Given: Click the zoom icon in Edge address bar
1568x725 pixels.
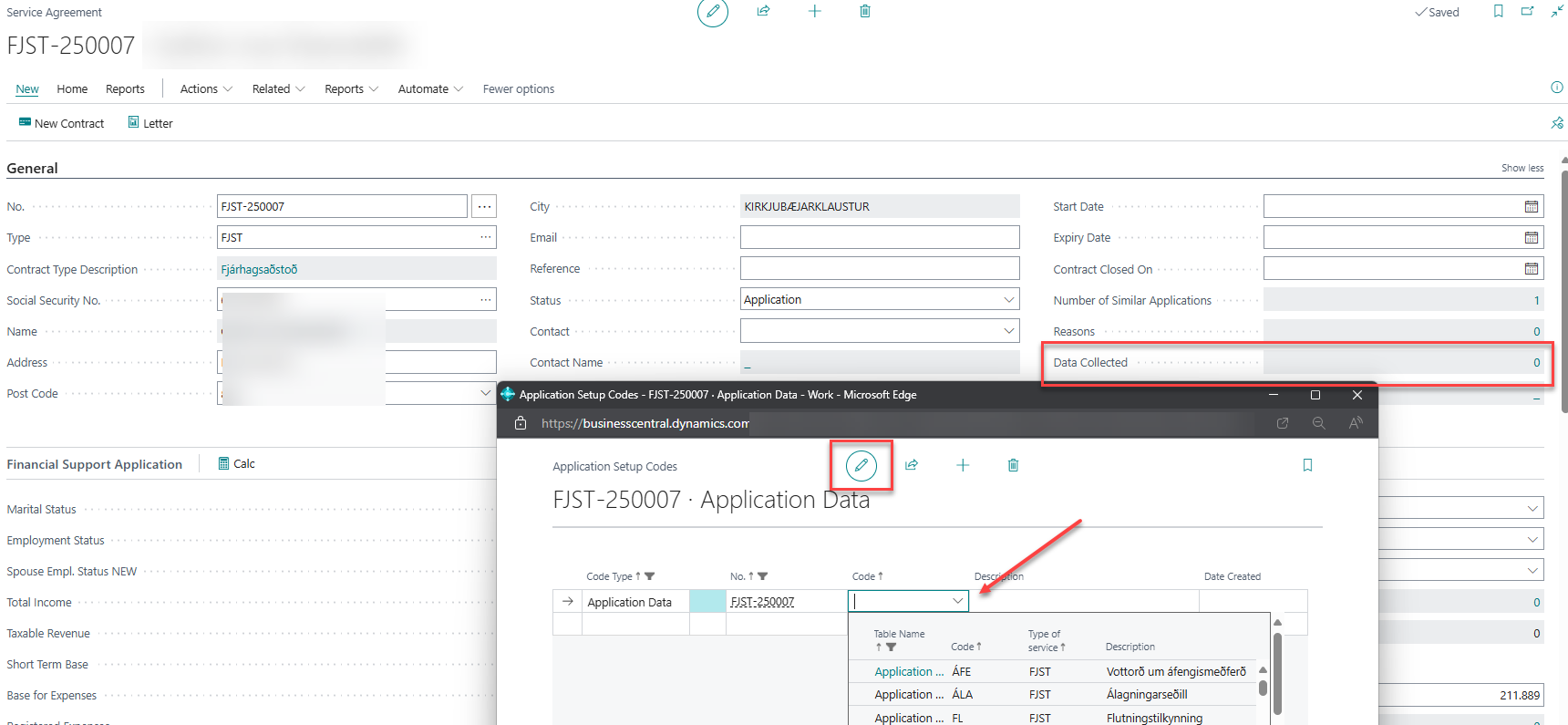Looking at the screenshot, I should pos(1318,423).
